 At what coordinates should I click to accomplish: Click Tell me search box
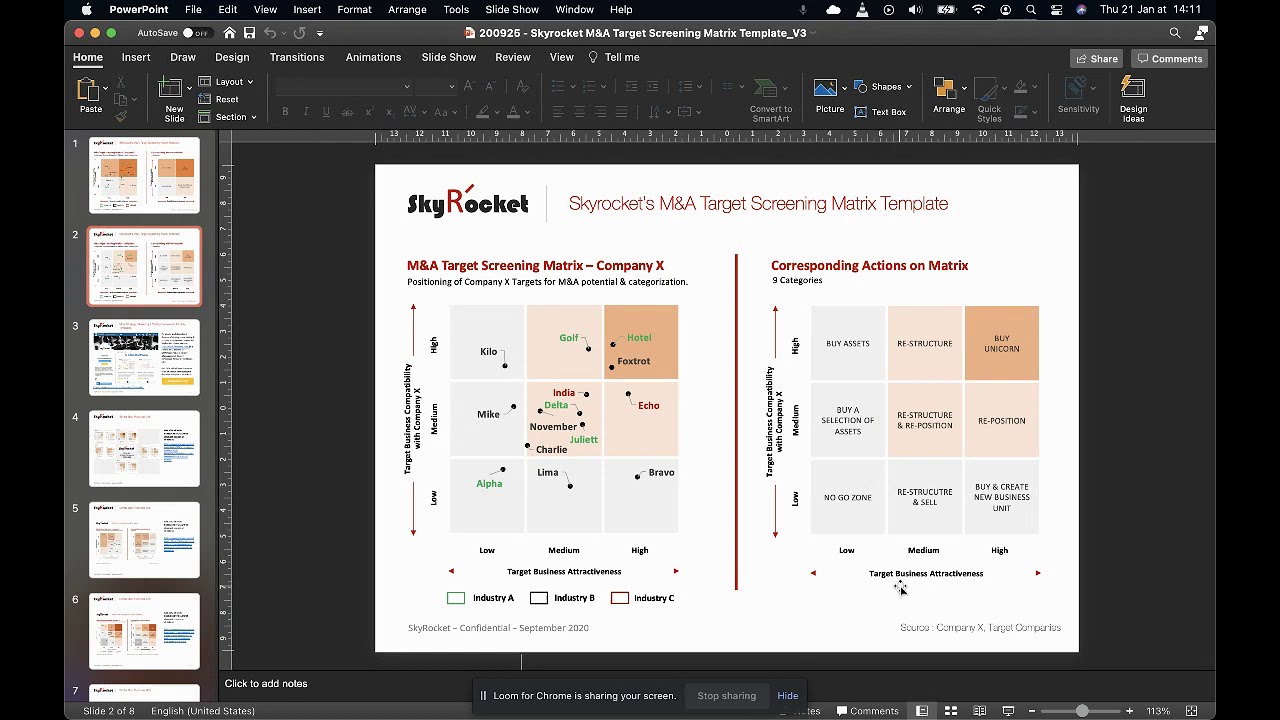(x=614, y=57)
